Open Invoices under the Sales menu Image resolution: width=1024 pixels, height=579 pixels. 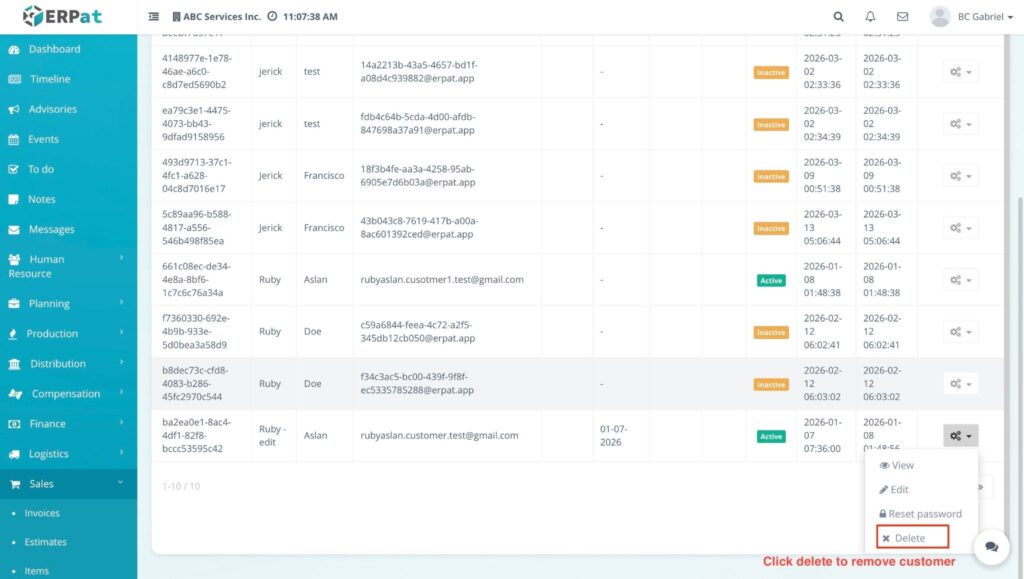(42, 513)
